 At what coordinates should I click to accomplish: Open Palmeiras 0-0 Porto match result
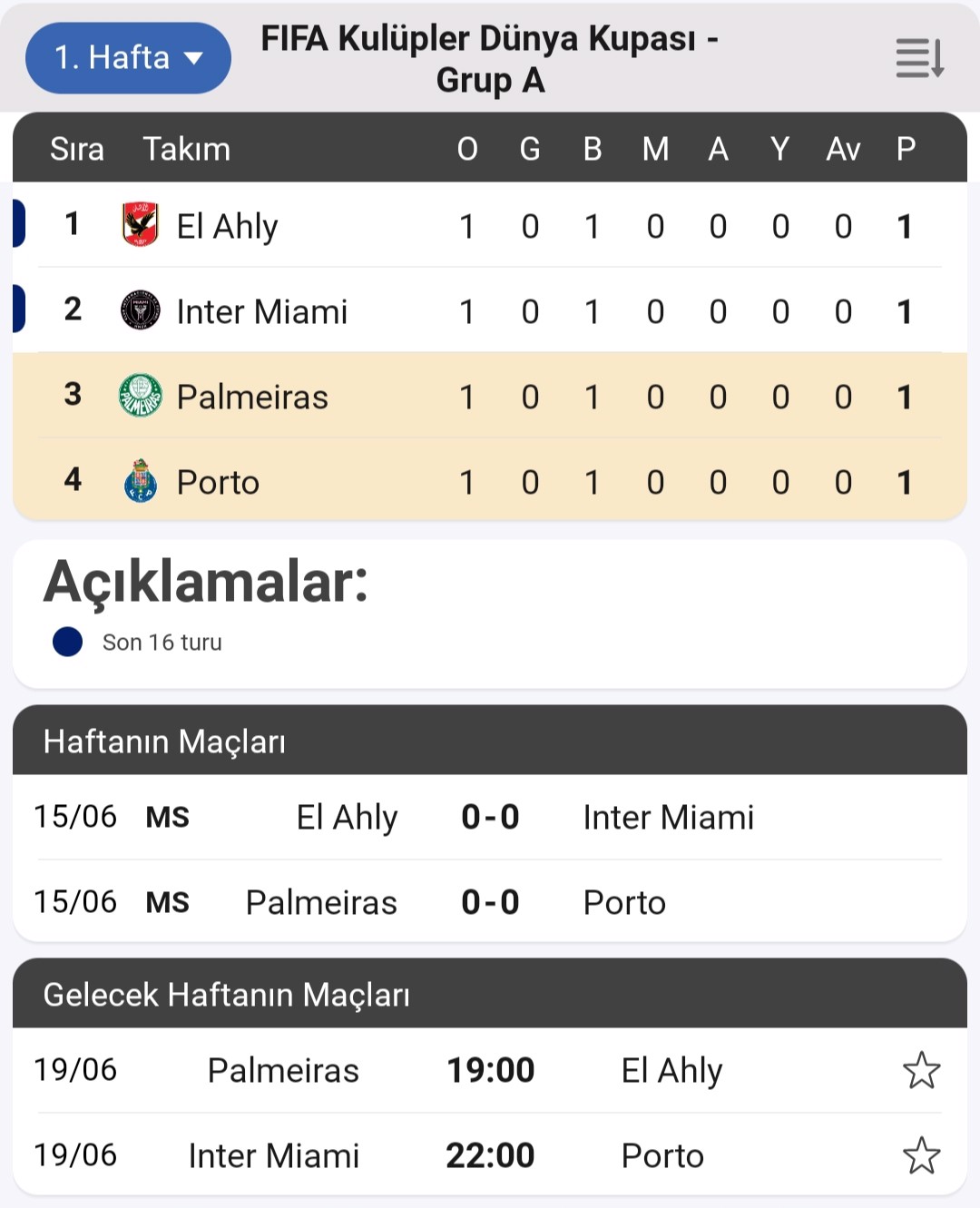[490, 902]
